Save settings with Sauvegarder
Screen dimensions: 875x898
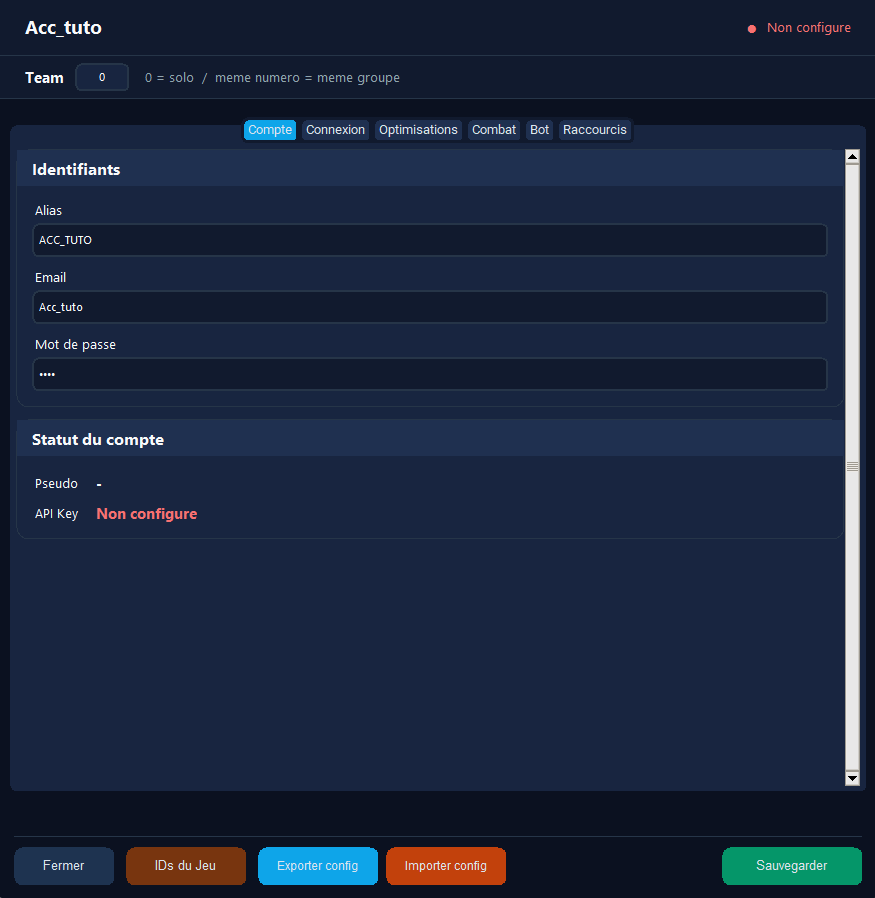click(791, 866)
